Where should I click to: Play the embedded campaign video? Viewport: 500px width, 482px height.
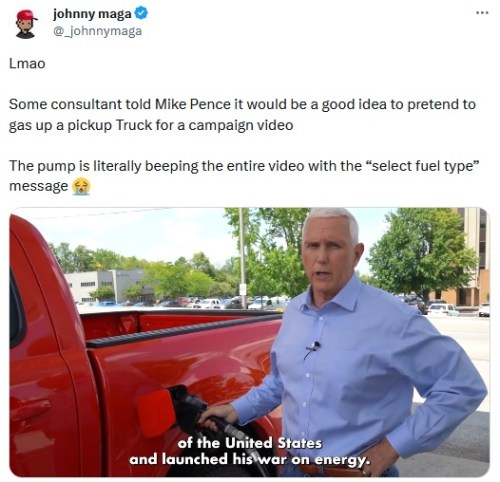250,342
